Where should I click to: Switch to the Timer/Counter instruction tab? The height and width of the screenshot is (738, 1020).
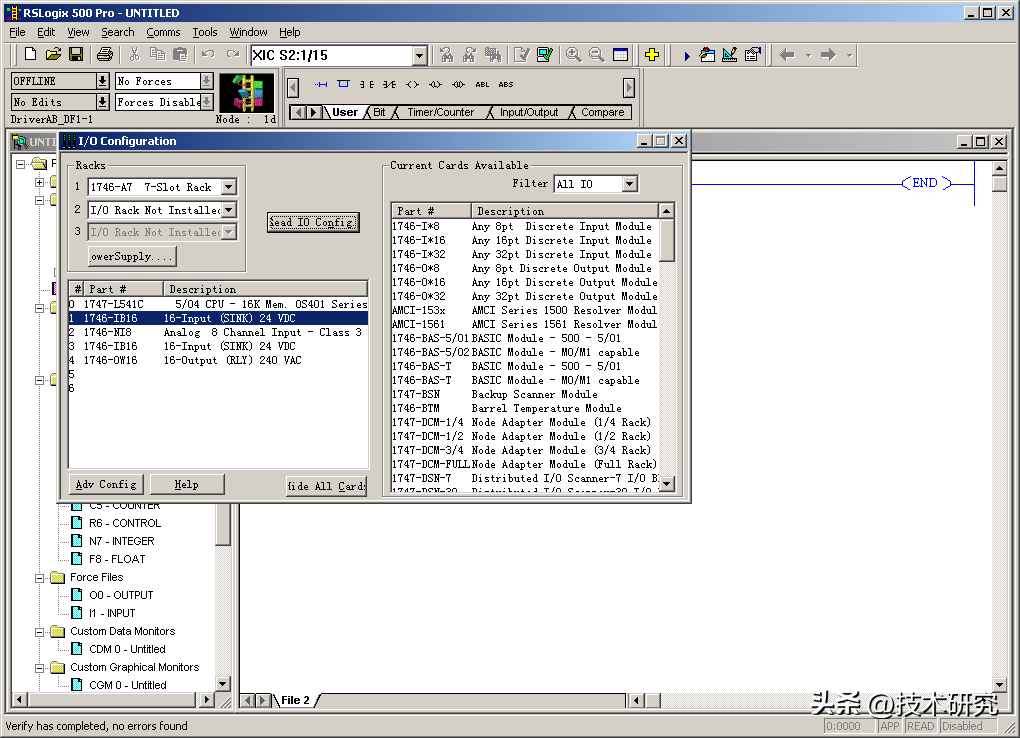coord(440,112)
